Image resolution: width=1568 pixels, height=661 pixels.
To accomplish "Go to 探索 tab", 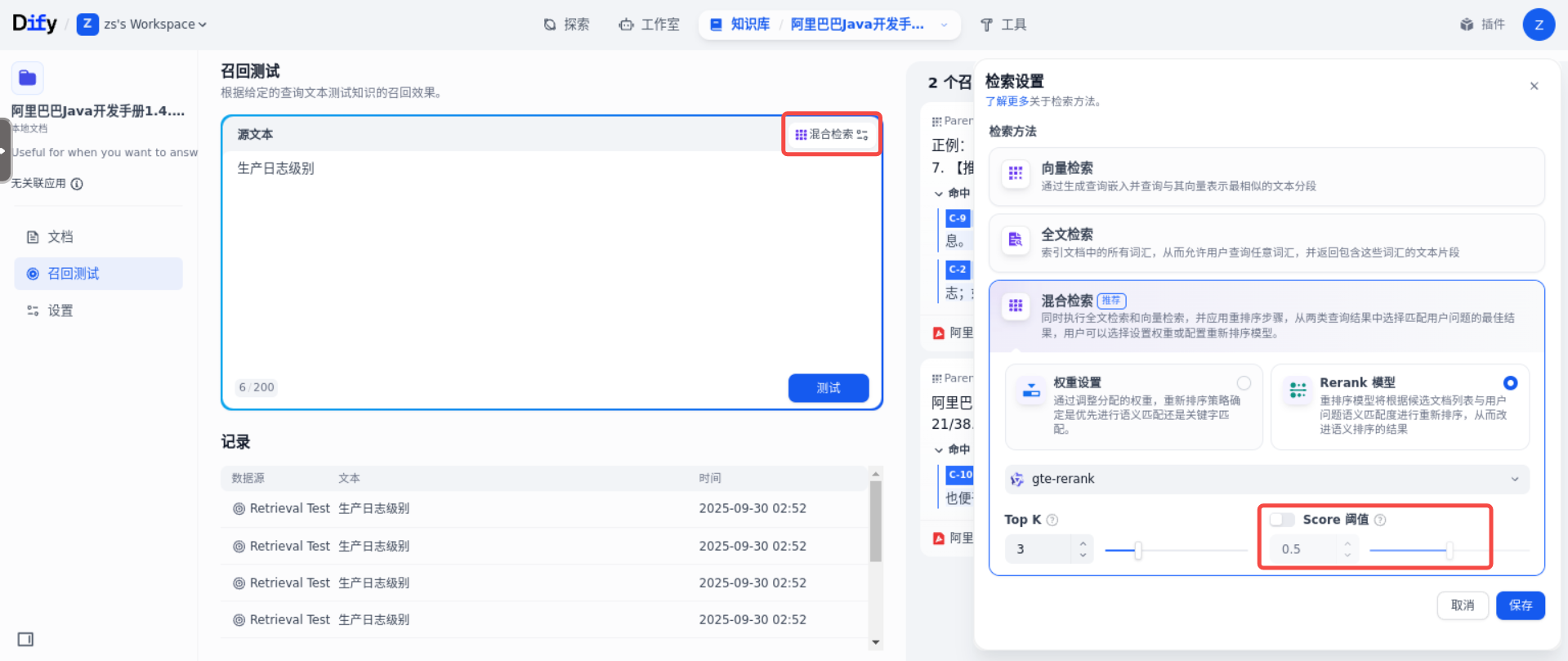I will (x=566, y=25).
